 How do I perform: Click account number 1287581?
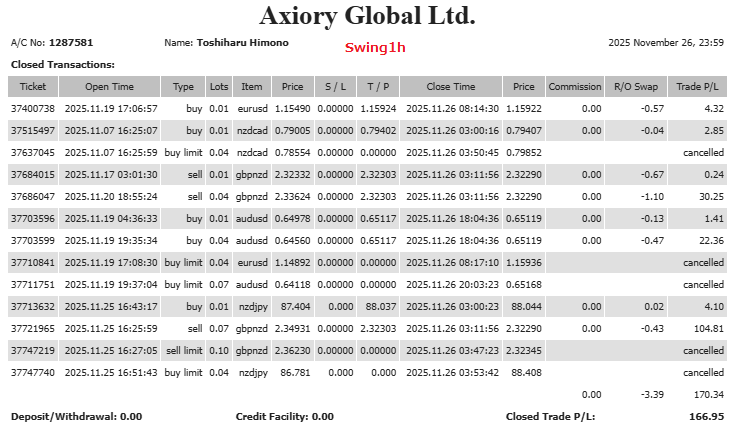pos(71,43)
